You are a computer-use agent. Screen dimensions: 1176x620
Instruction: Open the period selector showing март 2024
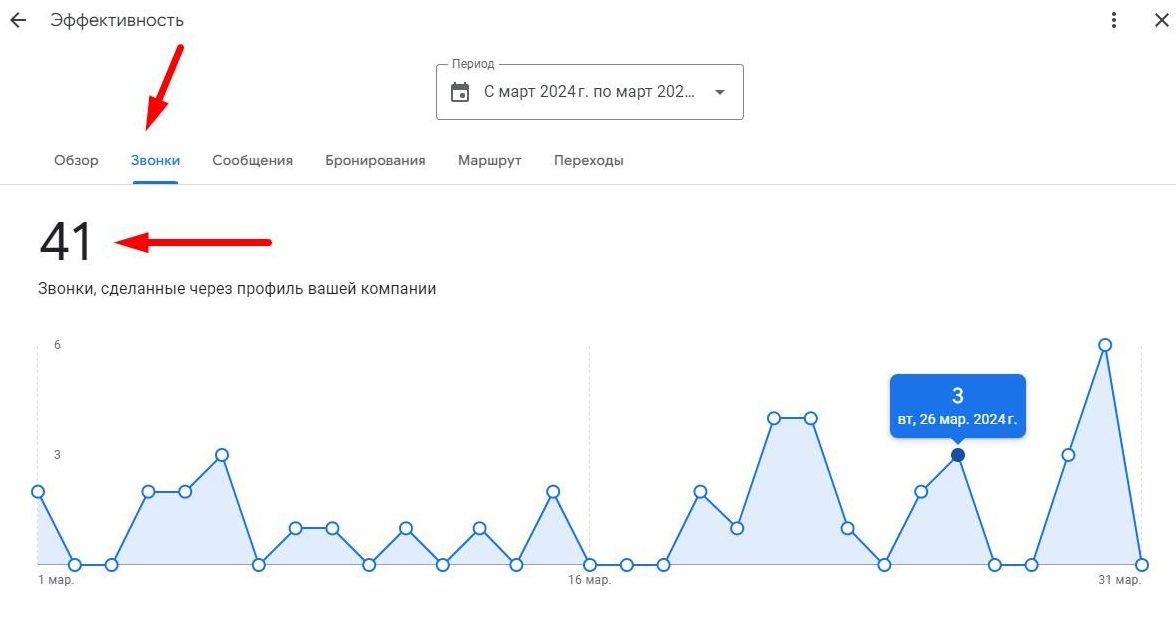[x=590, y=92]
